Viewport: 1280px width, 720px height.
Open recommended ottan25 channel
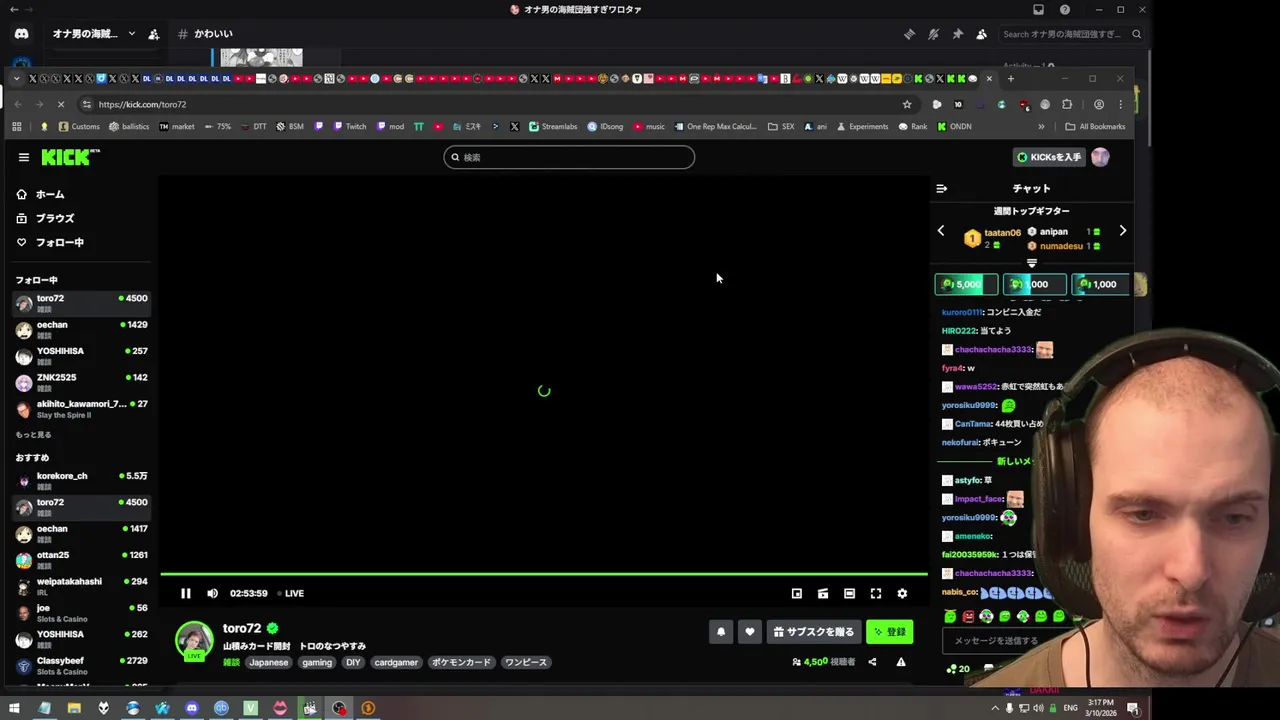[x=82, y=560]
